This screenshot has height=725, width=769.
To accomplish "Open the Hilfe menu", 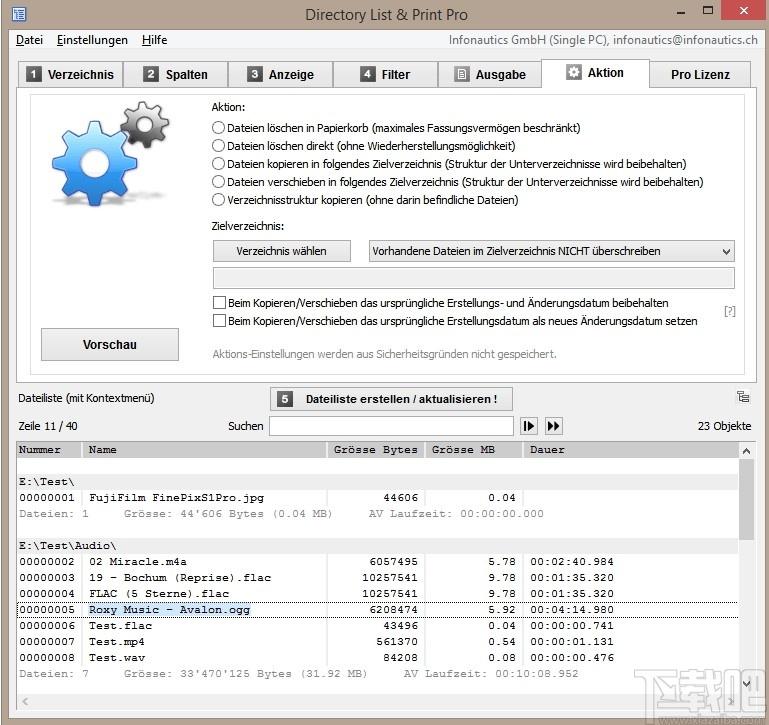I will (x=154, y=40).
